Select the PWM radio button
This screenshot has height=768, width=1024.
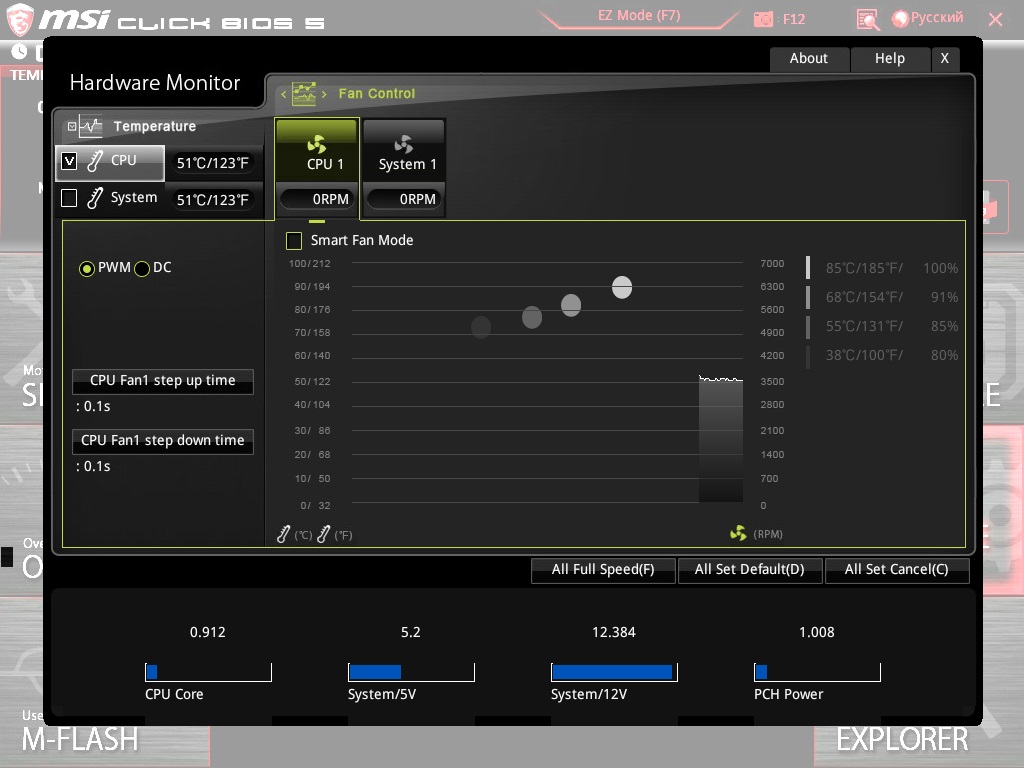pyautogui.click(x=86, y=268)
